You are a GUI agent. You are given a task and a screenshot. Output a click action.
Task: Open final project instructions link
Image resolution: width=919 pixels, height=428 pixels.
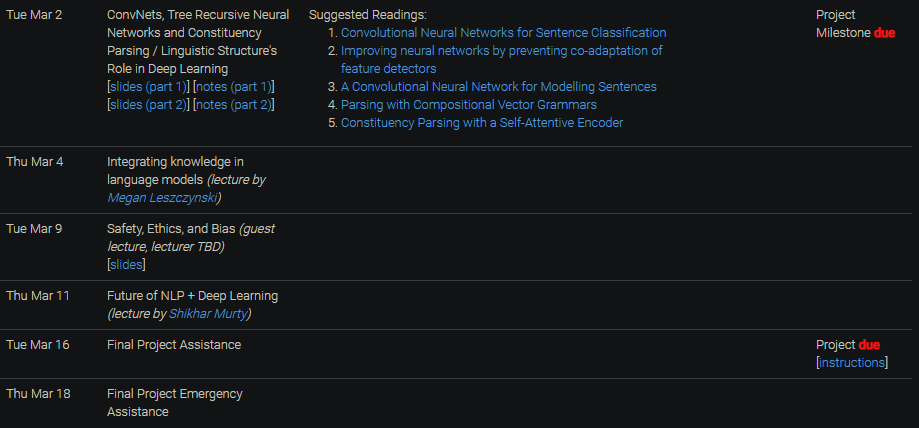point(852,363)
